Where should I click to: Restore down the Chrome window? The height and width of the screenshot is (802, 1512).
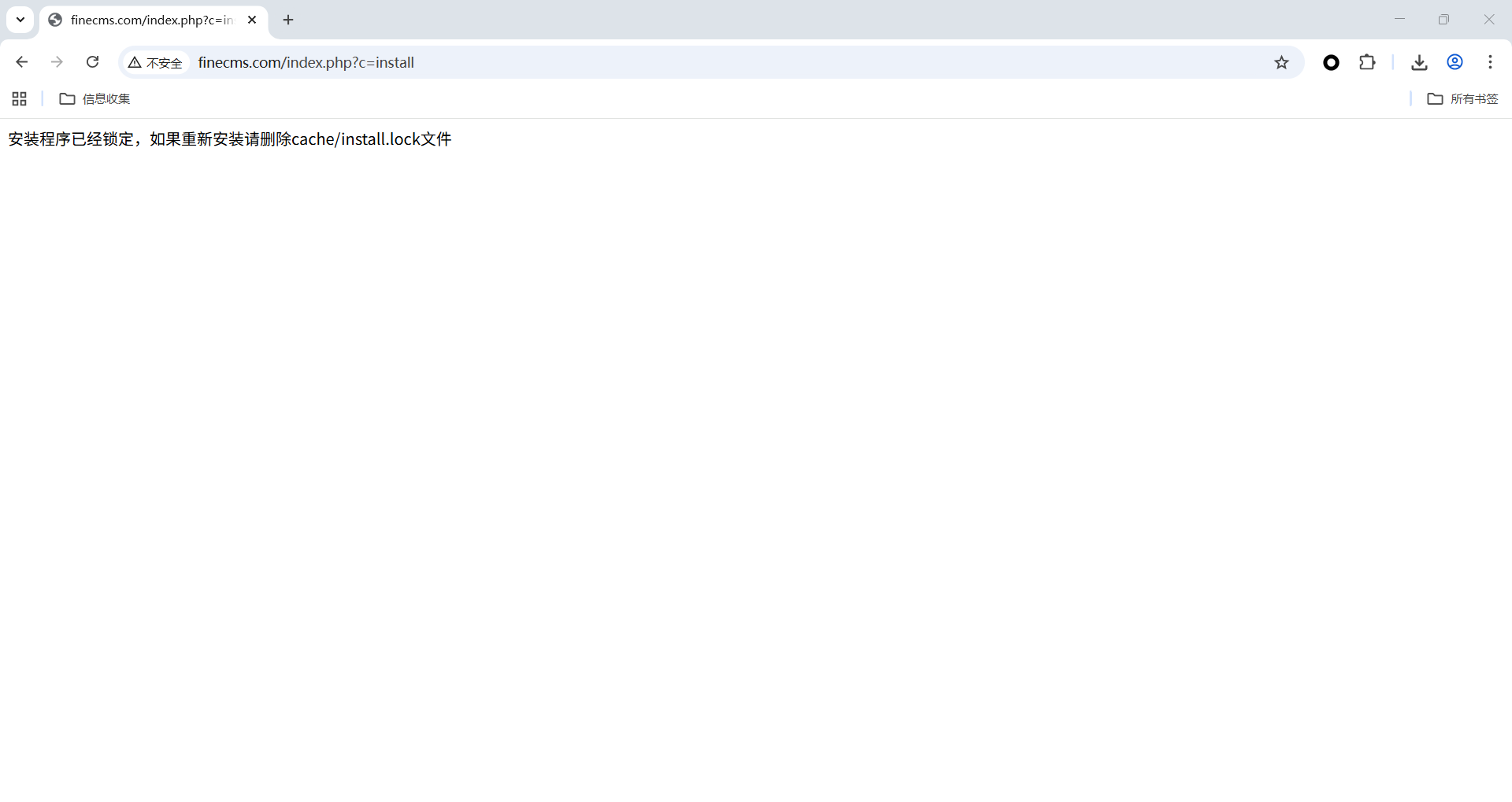1443,20
